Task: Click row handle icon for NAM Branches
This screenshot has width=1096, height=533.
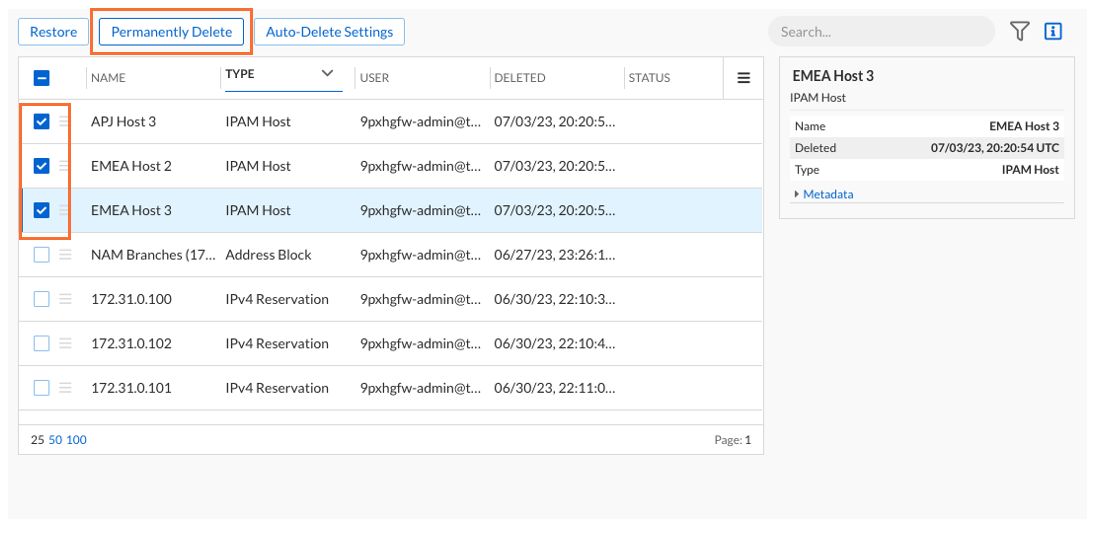Action: click(x=65, y=255)
